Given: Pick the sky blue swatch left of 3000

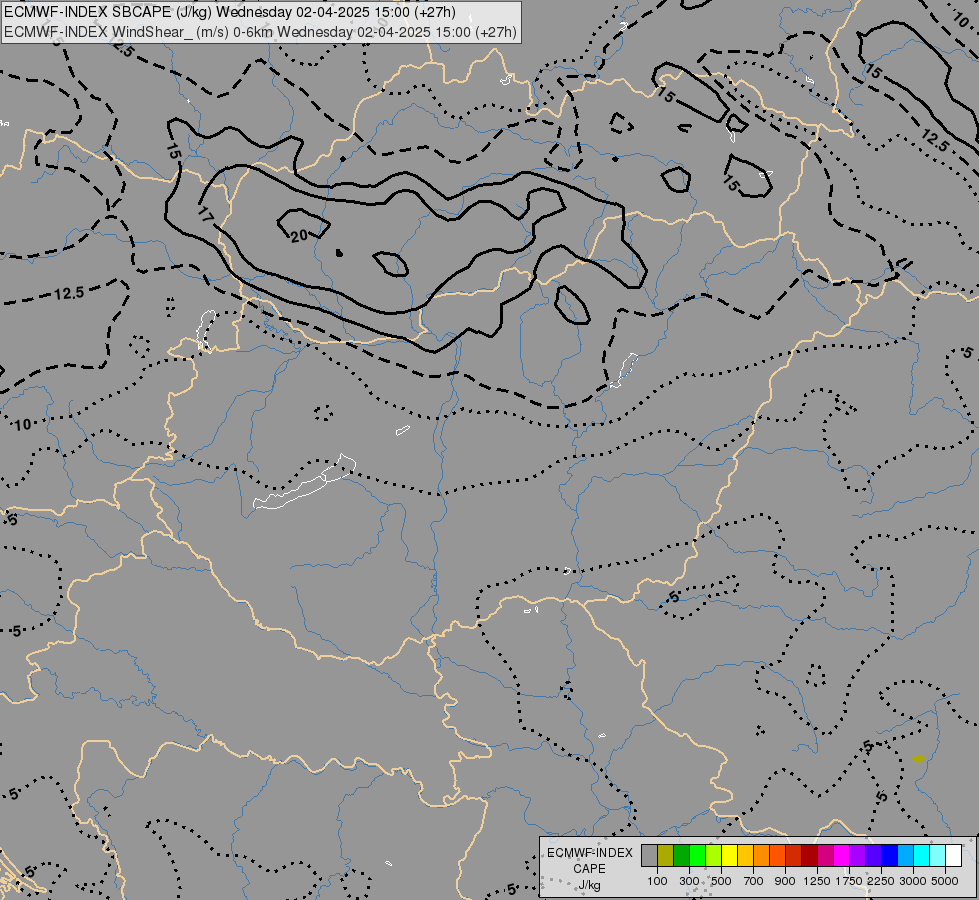Looking at the screenshot, I should pyautogui.click(x=905, y=856).
